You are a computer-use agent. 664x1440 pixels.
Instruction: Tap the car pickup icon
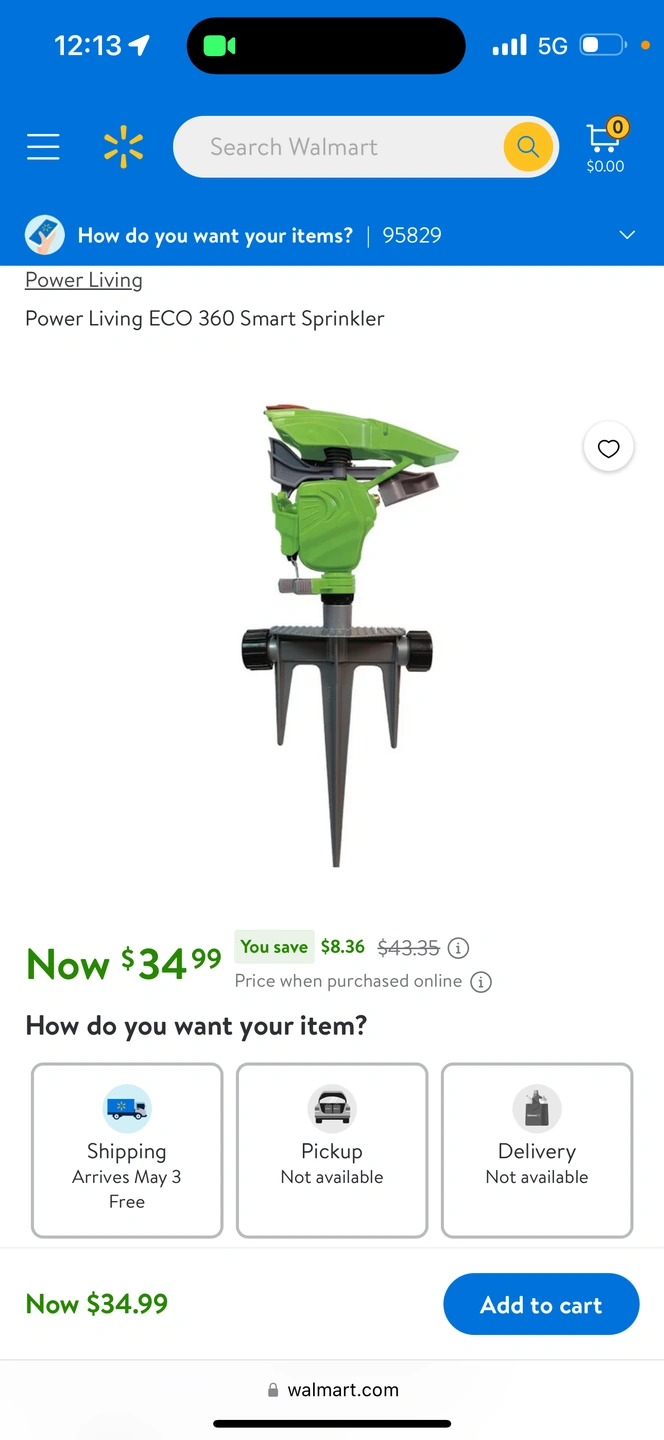pos(332,1108)
